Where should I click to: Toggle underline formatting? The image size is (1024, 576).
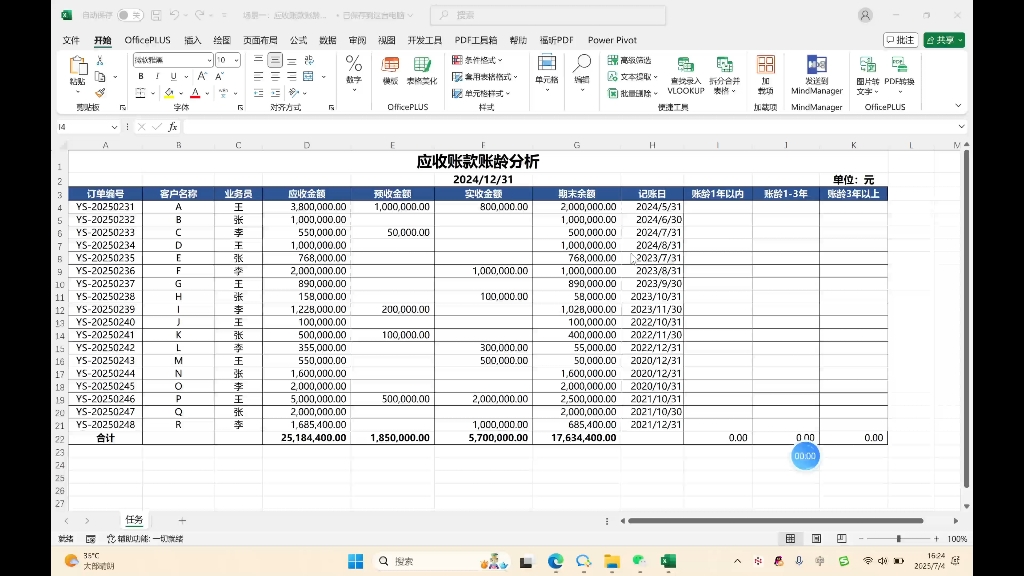[x=173, y=76]
